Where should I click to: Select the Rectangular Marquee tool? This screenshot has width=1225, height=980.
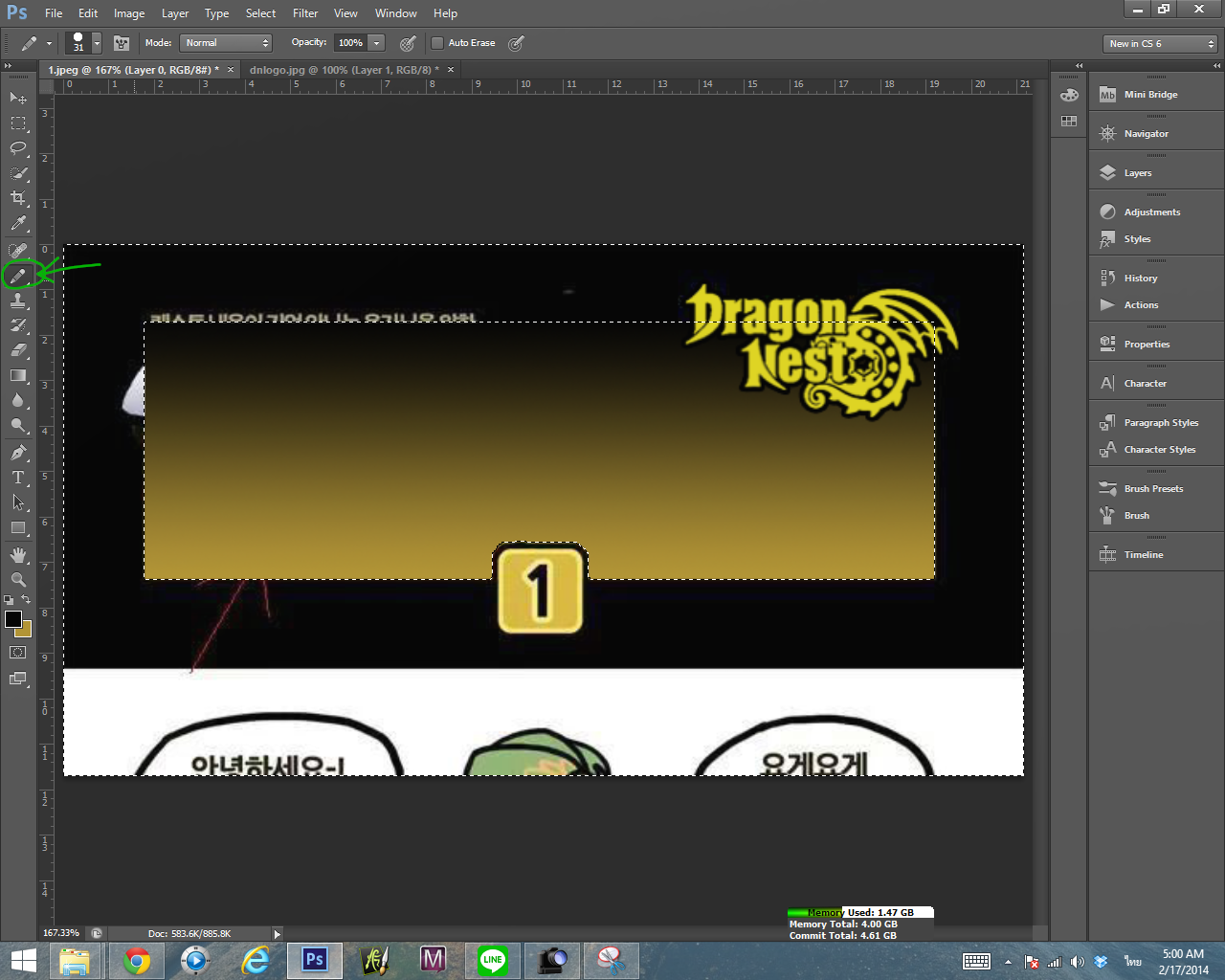click(x=18, y=123)
